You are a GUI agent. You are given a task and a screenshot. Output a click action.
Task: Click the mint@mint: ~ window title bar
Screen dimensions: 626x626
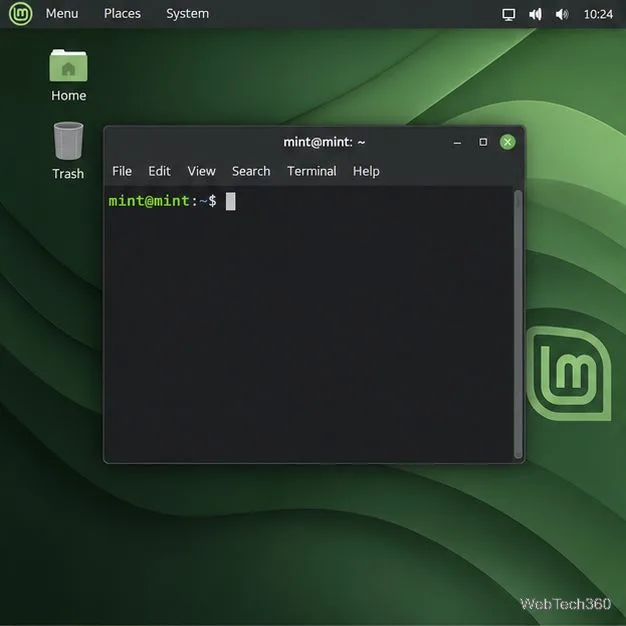tap(314, 142)
